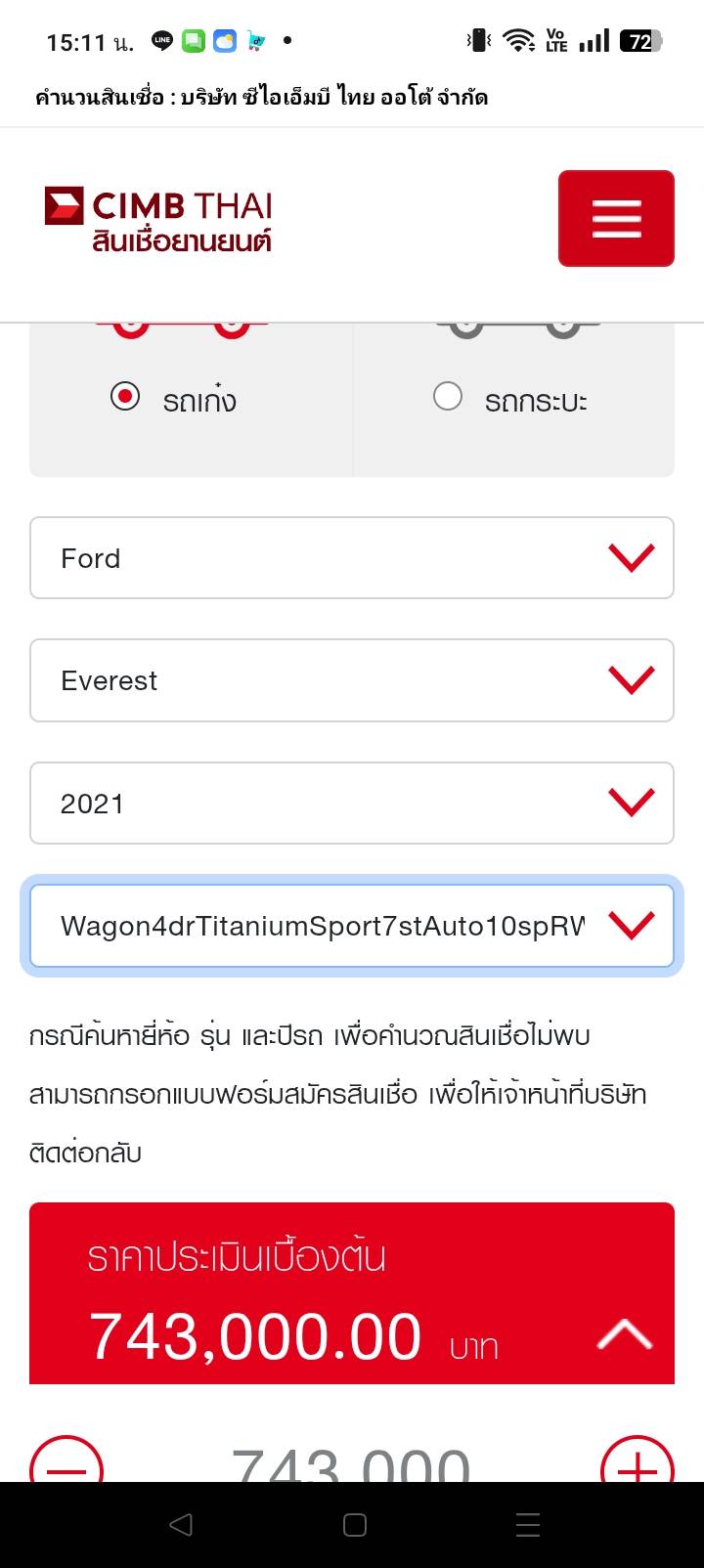This screenshot has width=704, height=1568.
Task: Open the Wagon4drTitaniumSport variant dropdown
Action: click(x=352, y=926)
